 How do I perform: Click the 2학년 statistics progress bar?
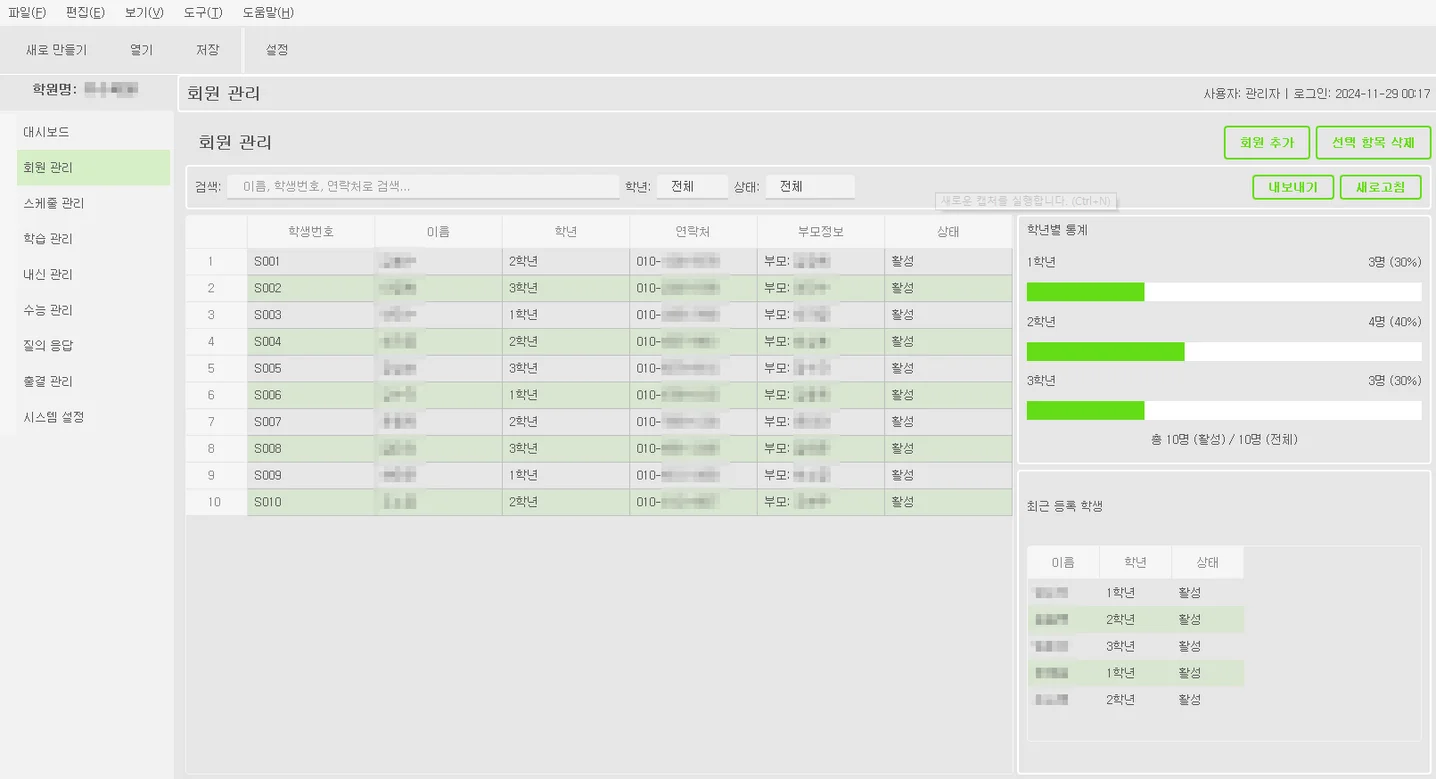tap(1223, 352)
